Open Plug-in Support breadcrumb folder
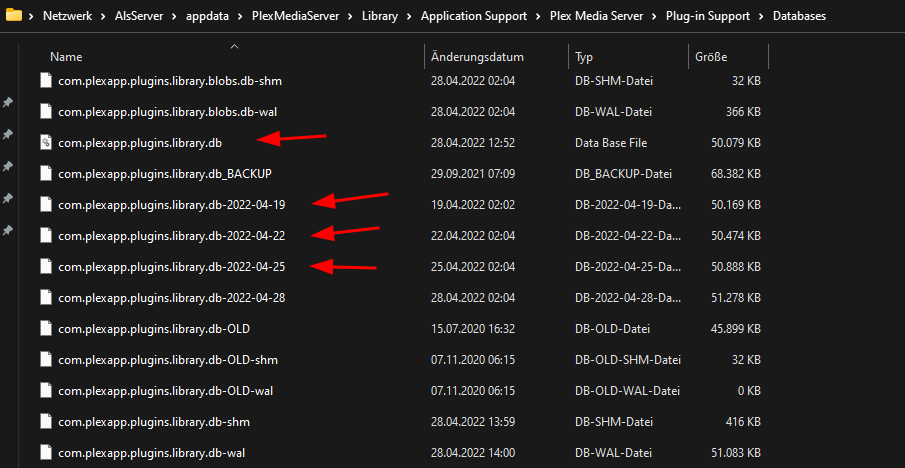905x468 pixels. [708, 16]
